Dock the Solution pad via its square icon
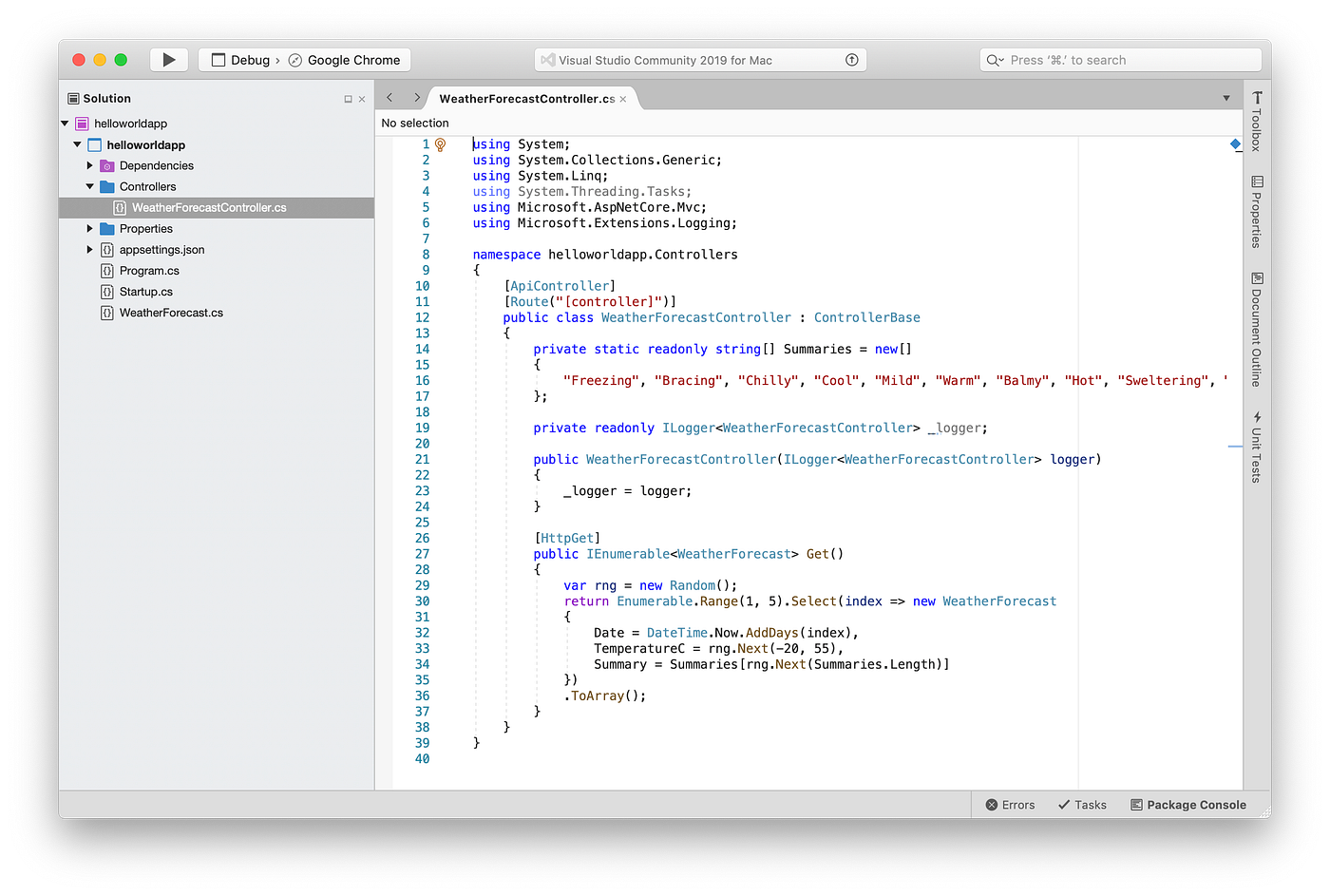Image resolution: width=1330 pixels, height=896 pixels. pyautogui.click(x=348, y=99)
